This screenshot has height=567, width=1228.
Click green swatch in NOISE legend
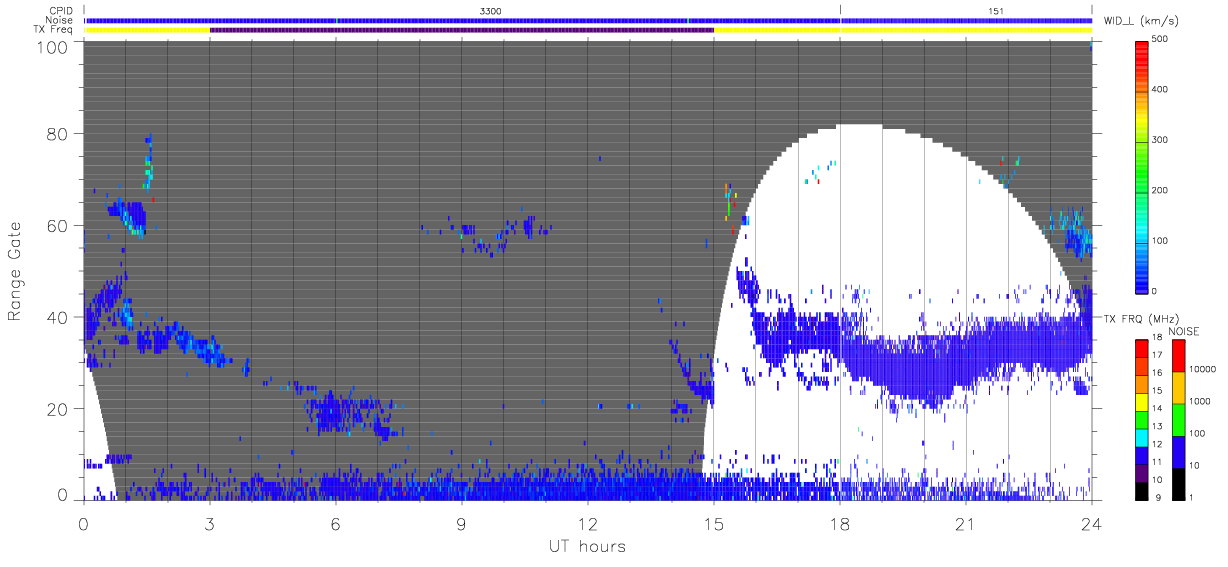(x=1178, y=419)
